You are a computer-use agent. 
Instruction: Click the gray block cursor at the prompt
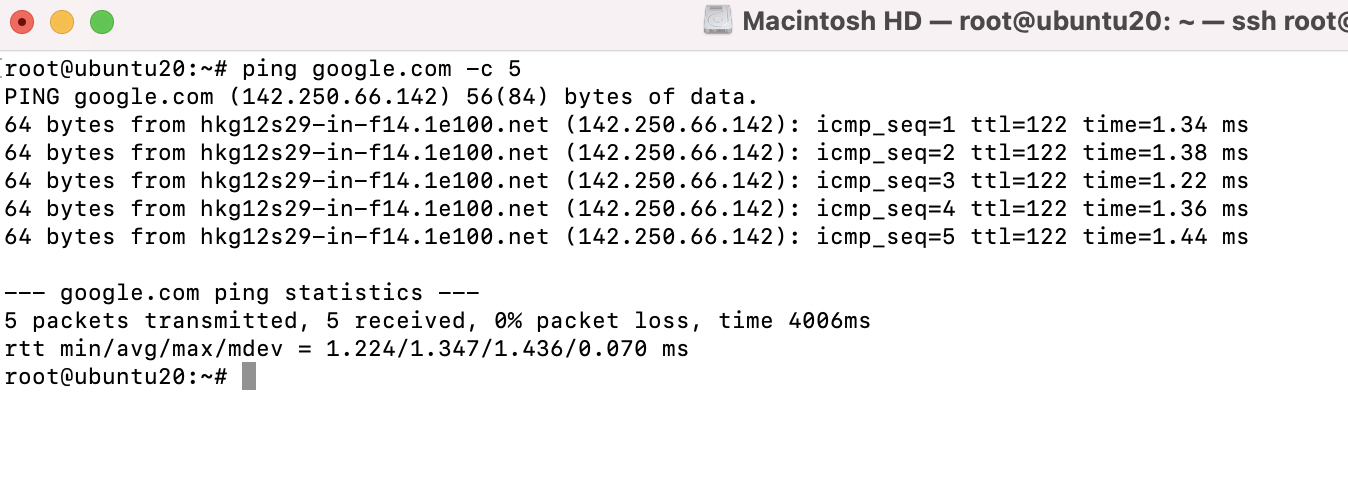249,377
